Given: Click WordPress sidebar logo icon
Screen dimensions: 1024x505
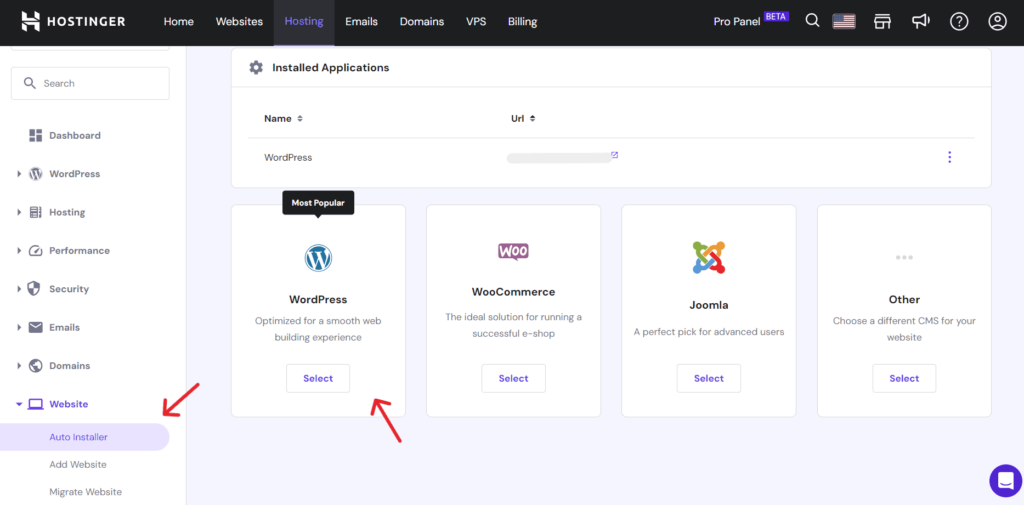Looking at the screenshot, I should pyautogui.click(x=36, y=174).
